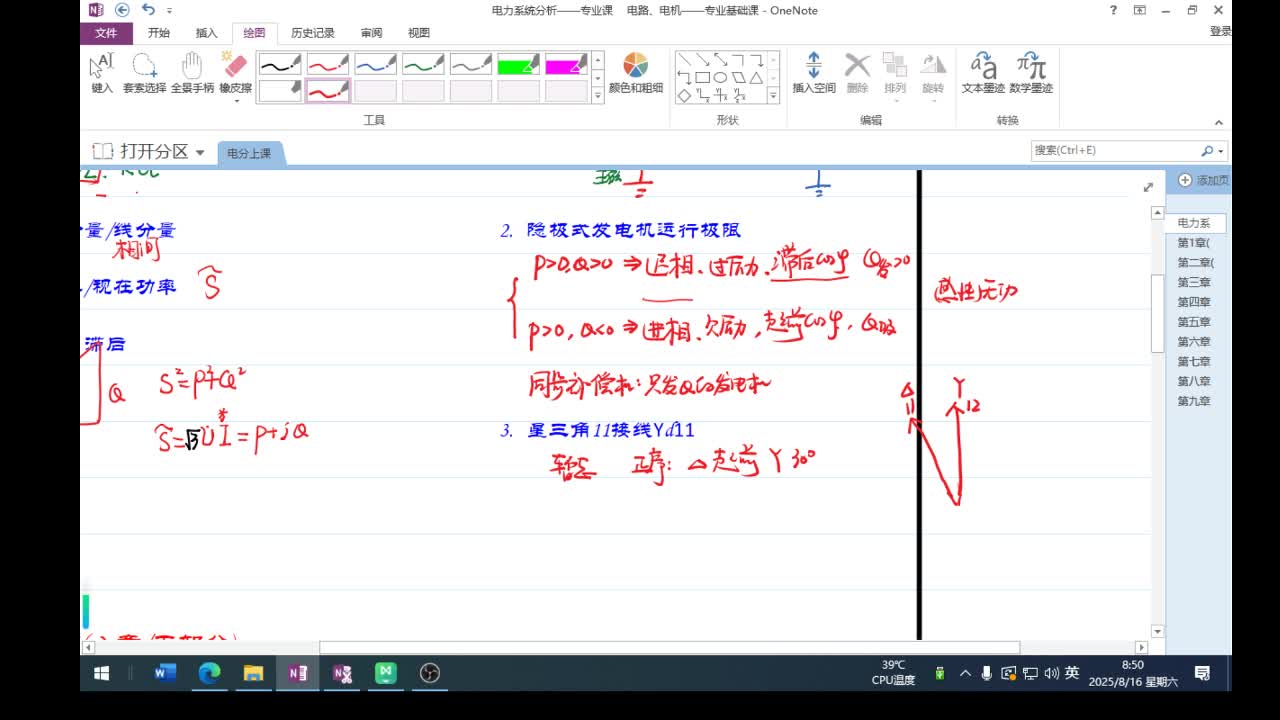Switch to the 视图 View tab
1280x720 pixels.
tap(419, 33)
